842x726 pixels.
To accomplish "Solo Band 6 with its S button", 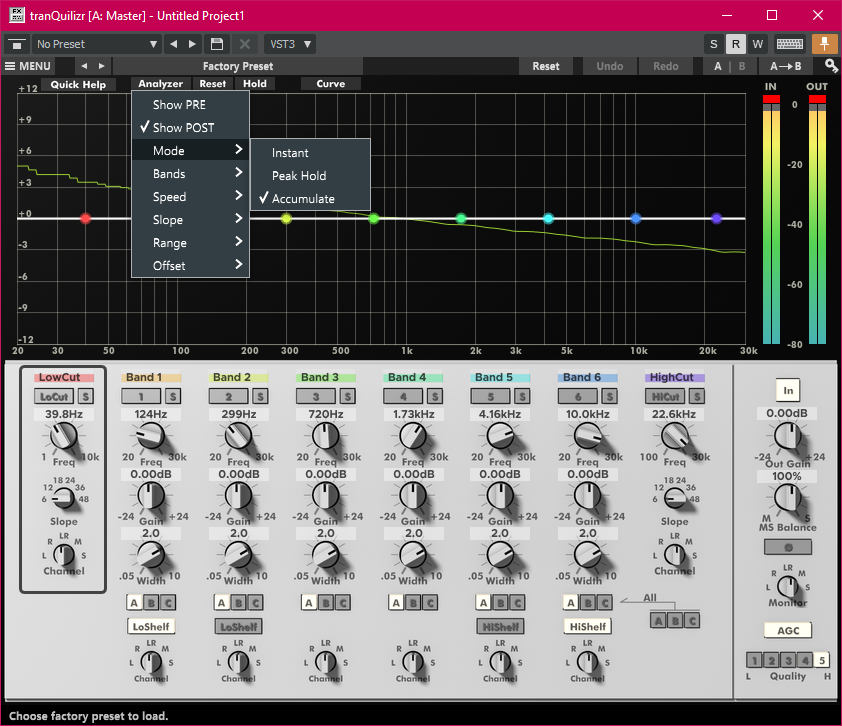I will tap(609, 397).
